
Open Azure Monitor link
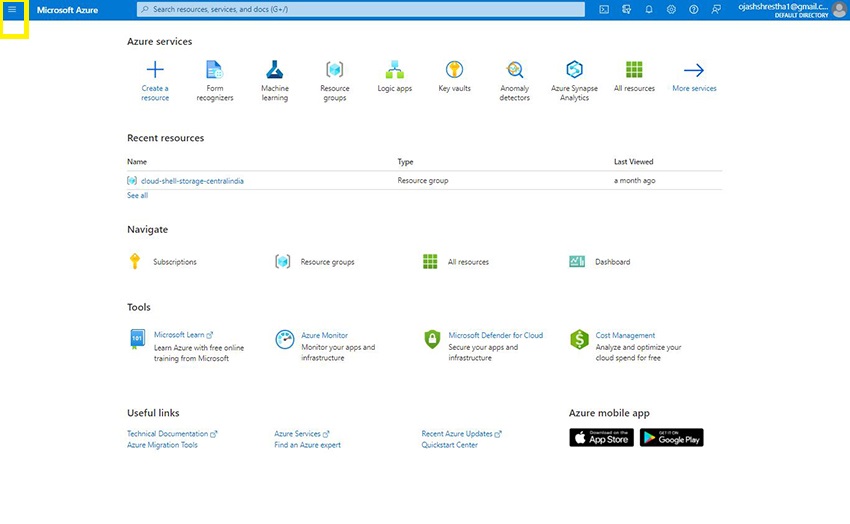point(324,335)
